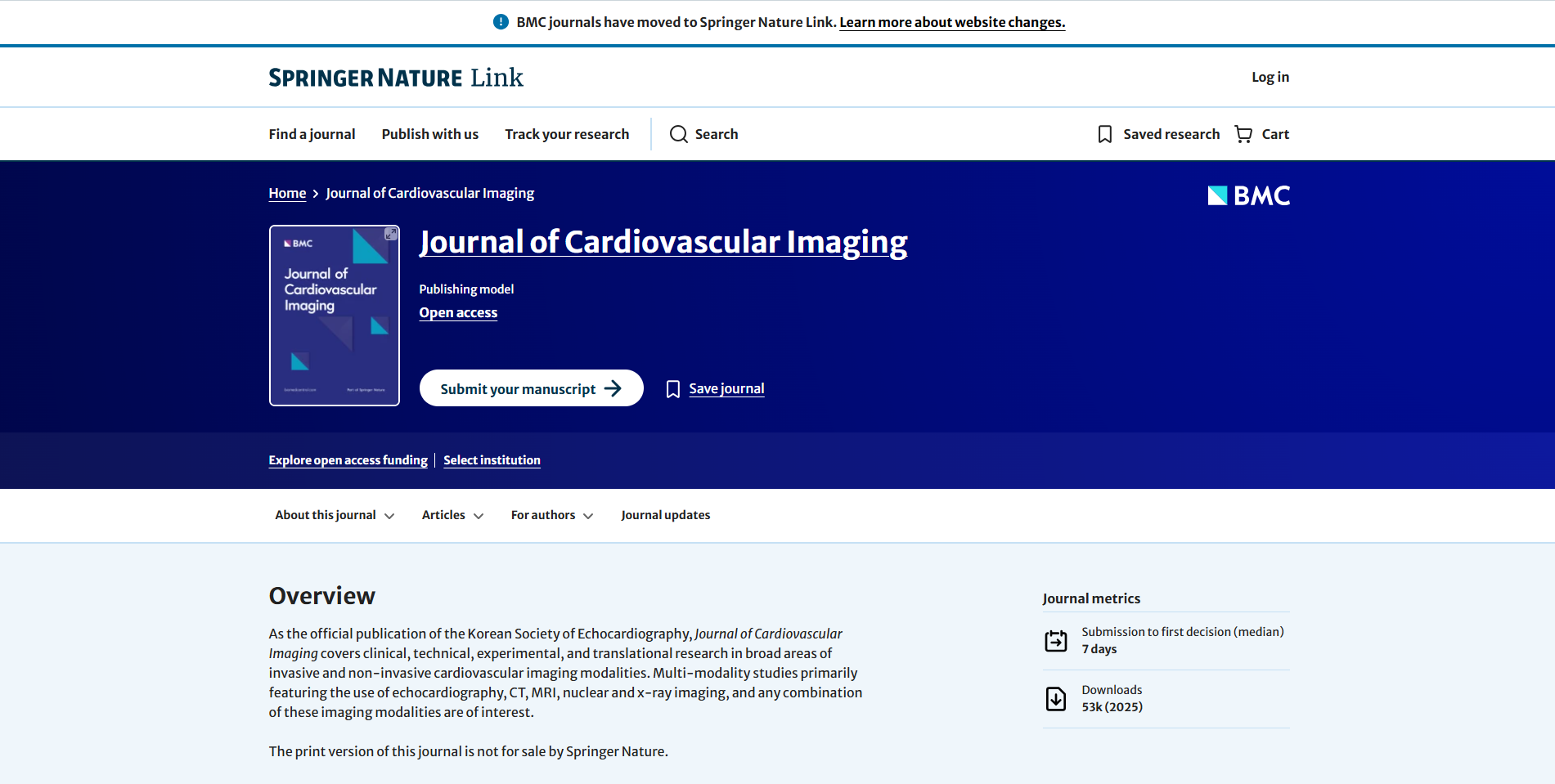Click the bookmark icon beside Save journal
The image size is (1555, 784).
tap(672, 389)
